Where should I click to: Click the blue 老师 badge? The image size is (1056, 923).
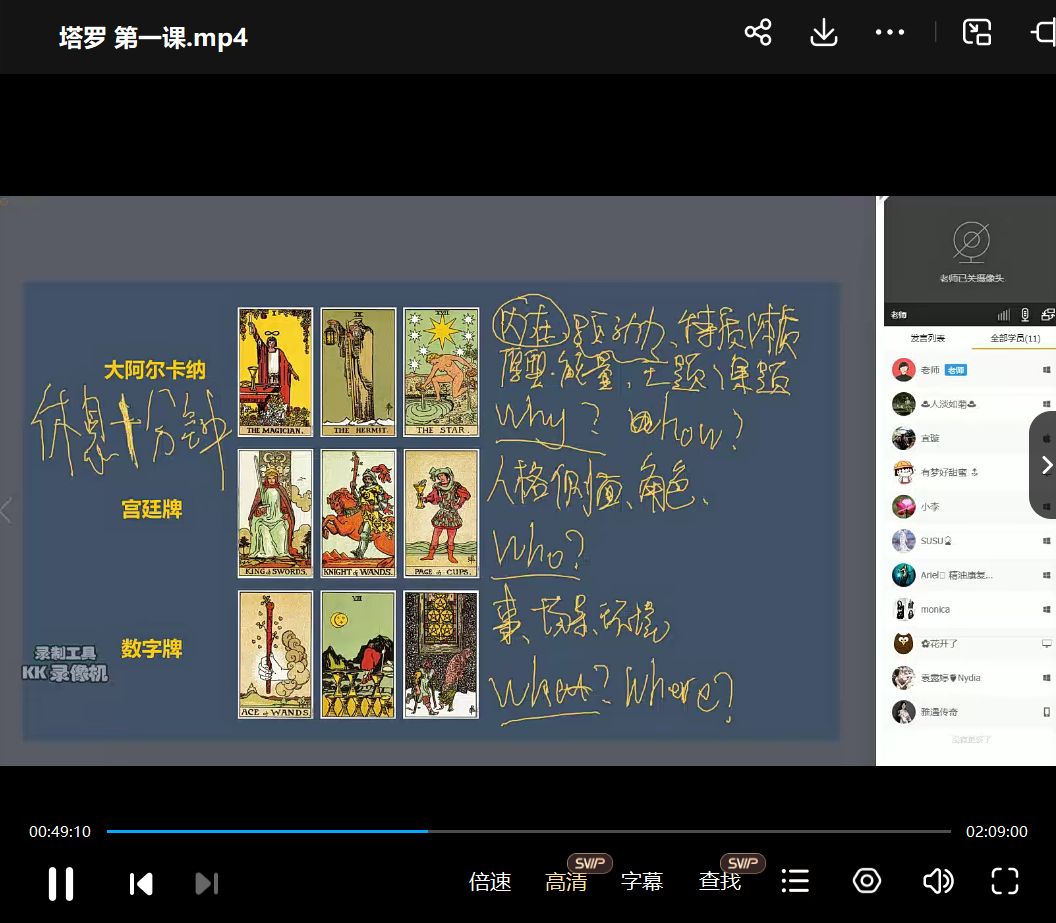point(956,370)
